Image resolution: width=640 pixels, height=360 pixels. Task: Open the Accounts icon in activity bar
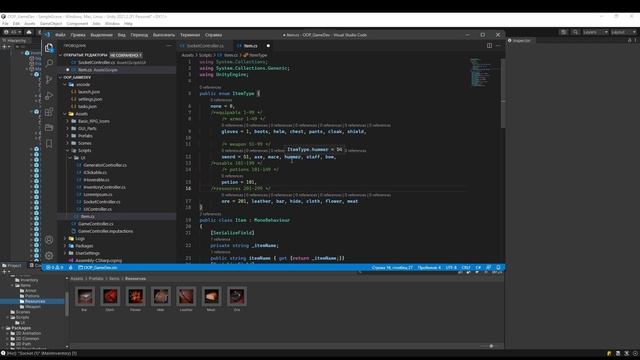(x=49, y=240)
